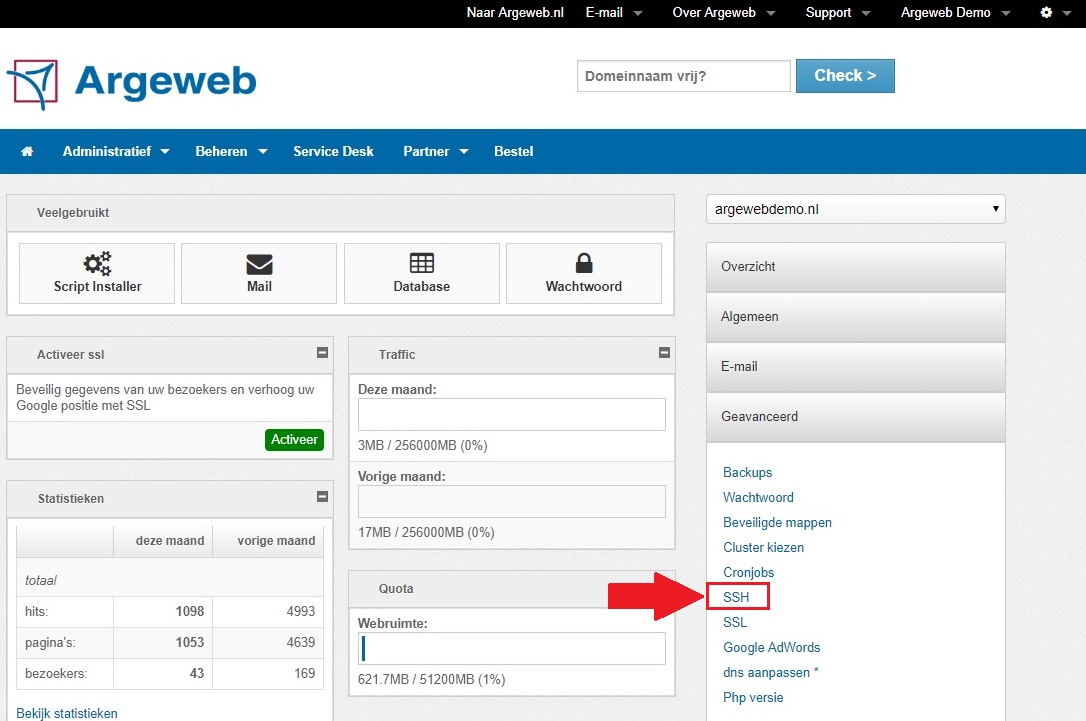Viewport: 1086px width, 721px height.
Task: Open the E-mail top bar dropdown
Action: [614, 12]
